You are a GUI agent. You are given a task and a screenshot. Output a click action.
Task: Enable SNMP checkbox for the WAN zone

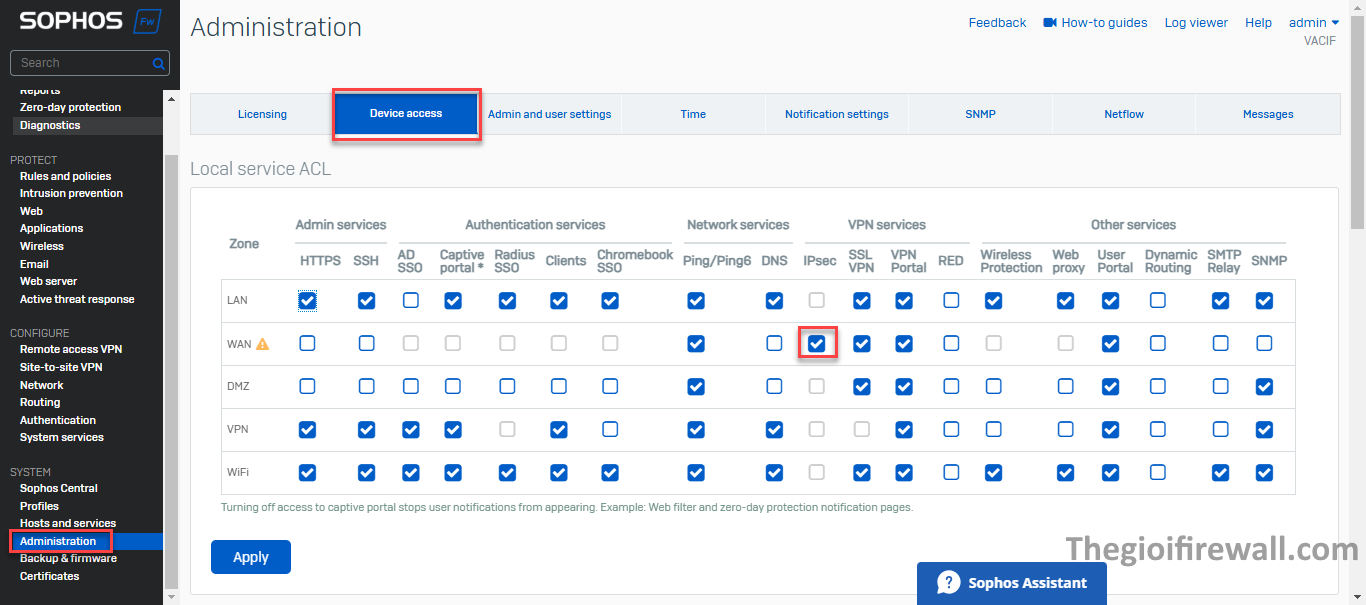1264,343
